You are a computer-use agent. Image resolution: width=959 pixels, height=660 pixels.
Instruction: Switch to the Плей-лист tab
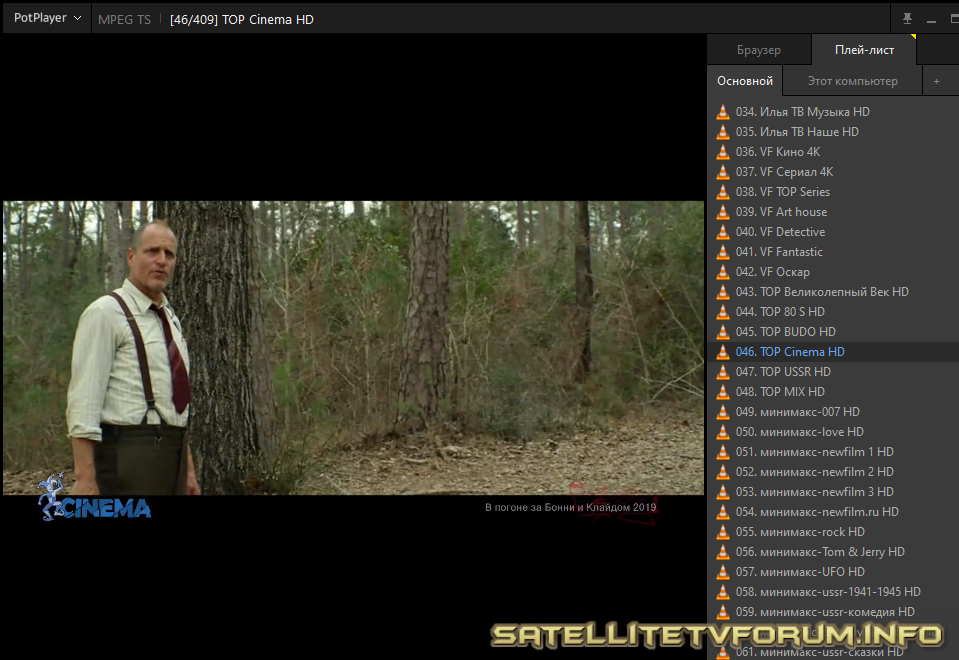click(x=864, y=50)
